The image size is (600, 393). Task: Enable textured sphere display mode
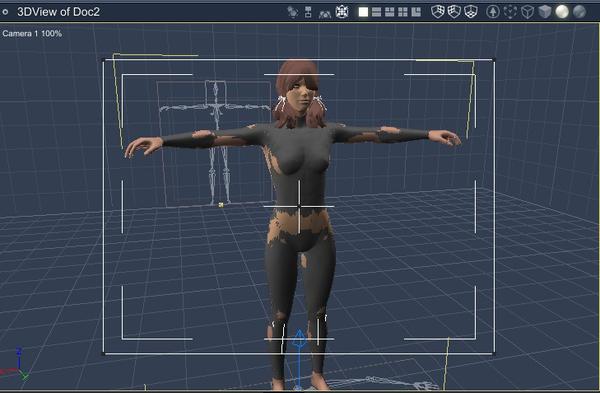(x=579, y=12)
